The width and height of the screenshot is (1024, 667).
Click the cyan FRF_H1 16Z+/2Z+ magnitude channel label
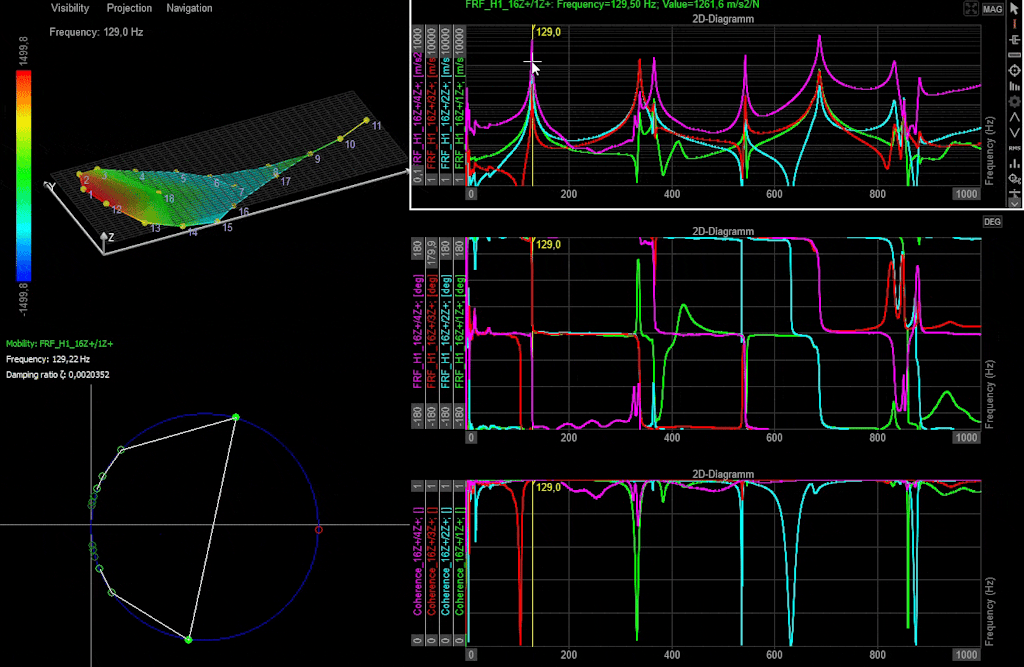tap(445, 111)
